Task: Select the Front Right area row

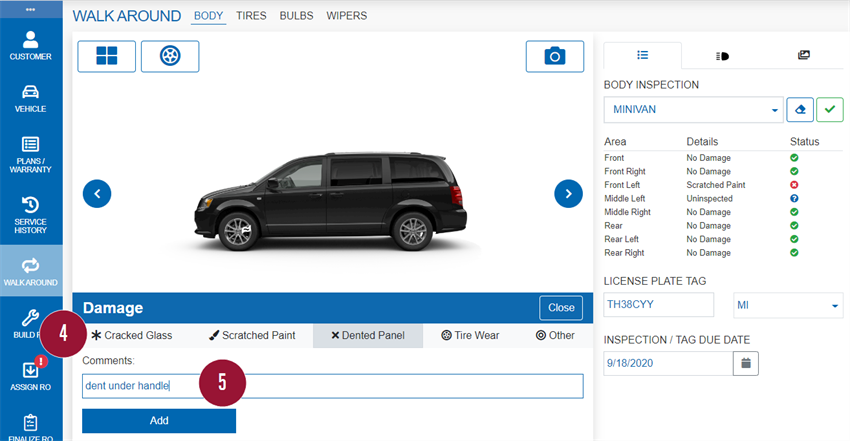Action: [724, 171]
